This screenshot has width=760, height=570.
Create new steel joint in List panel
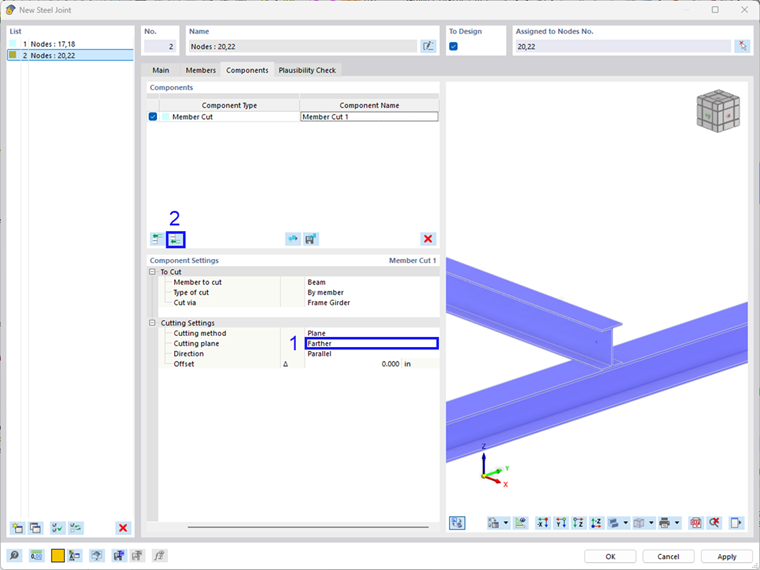(x=17, y=528)
